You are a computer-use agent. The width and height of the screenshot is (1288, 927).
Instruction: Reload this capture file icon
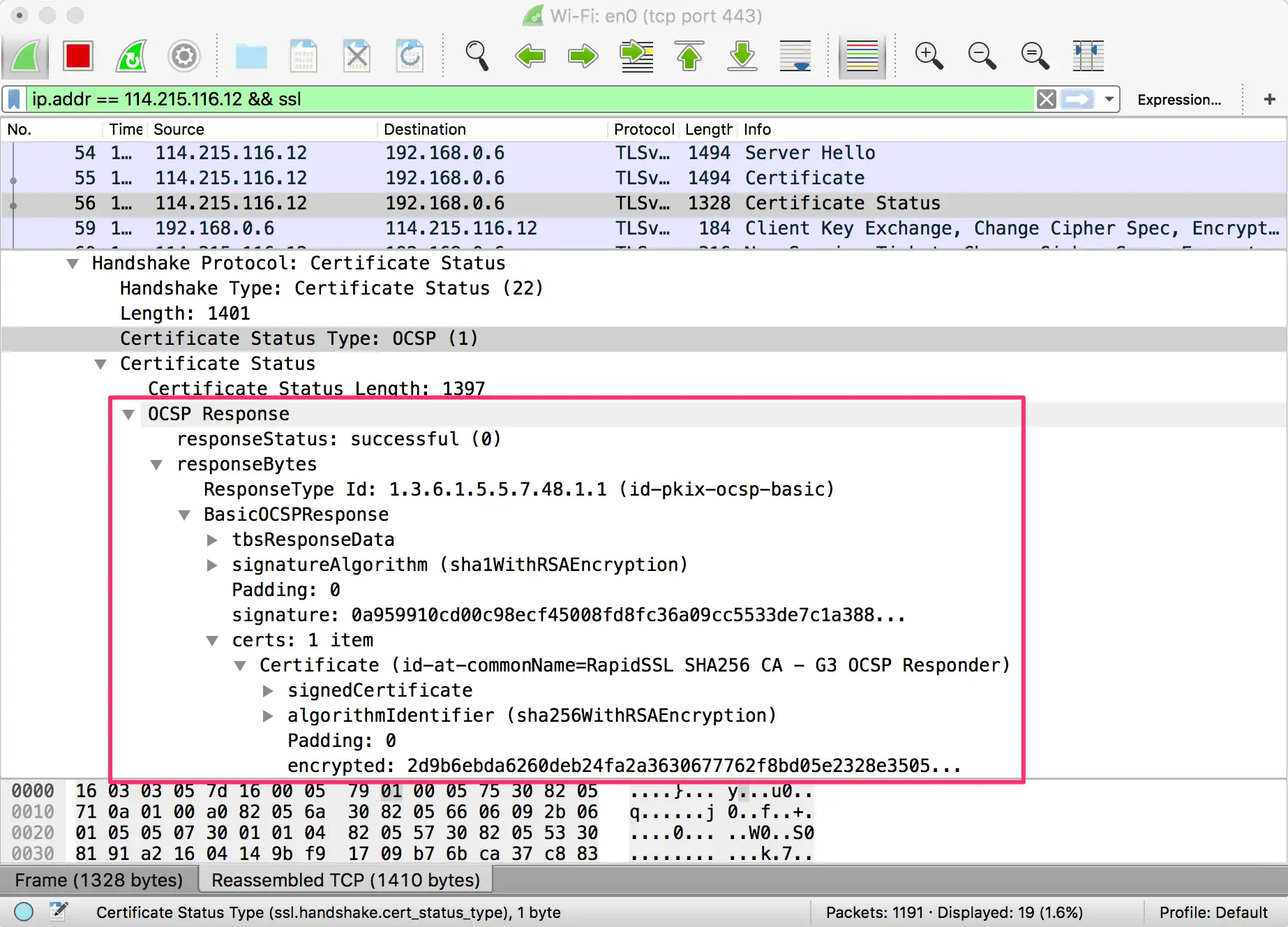(x=410, y=56)
